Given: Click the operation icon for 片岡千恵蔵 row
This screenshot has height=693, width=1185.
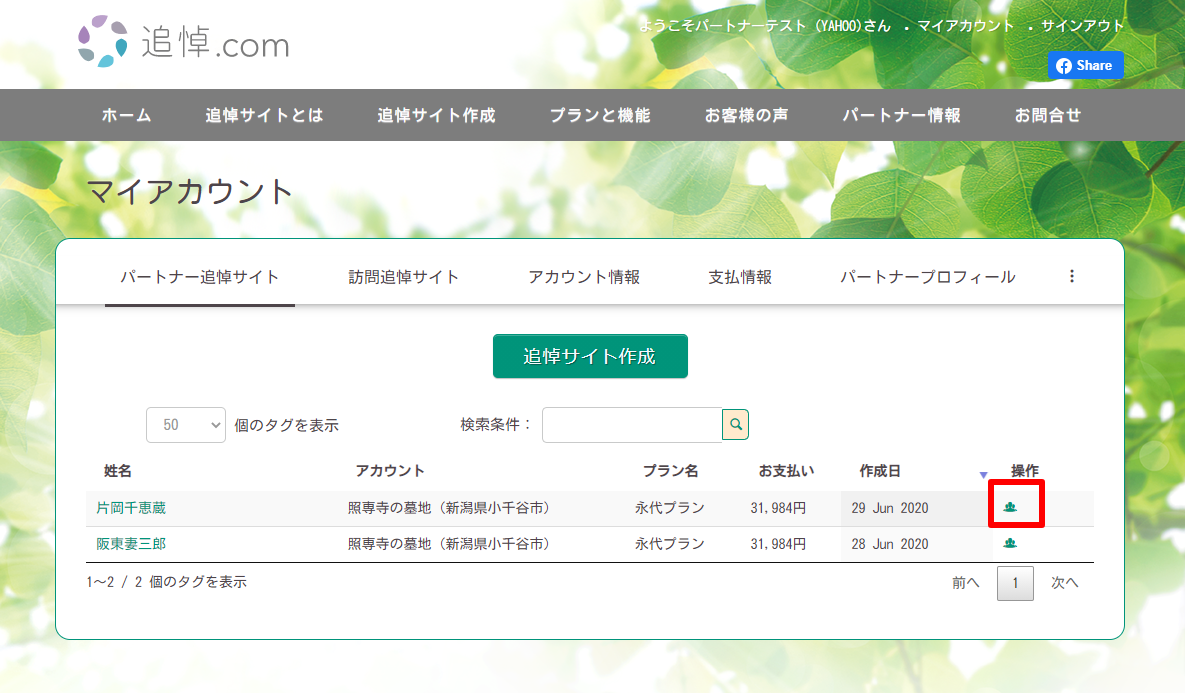Looking at the screenshot, I should tap(1010, 508).
